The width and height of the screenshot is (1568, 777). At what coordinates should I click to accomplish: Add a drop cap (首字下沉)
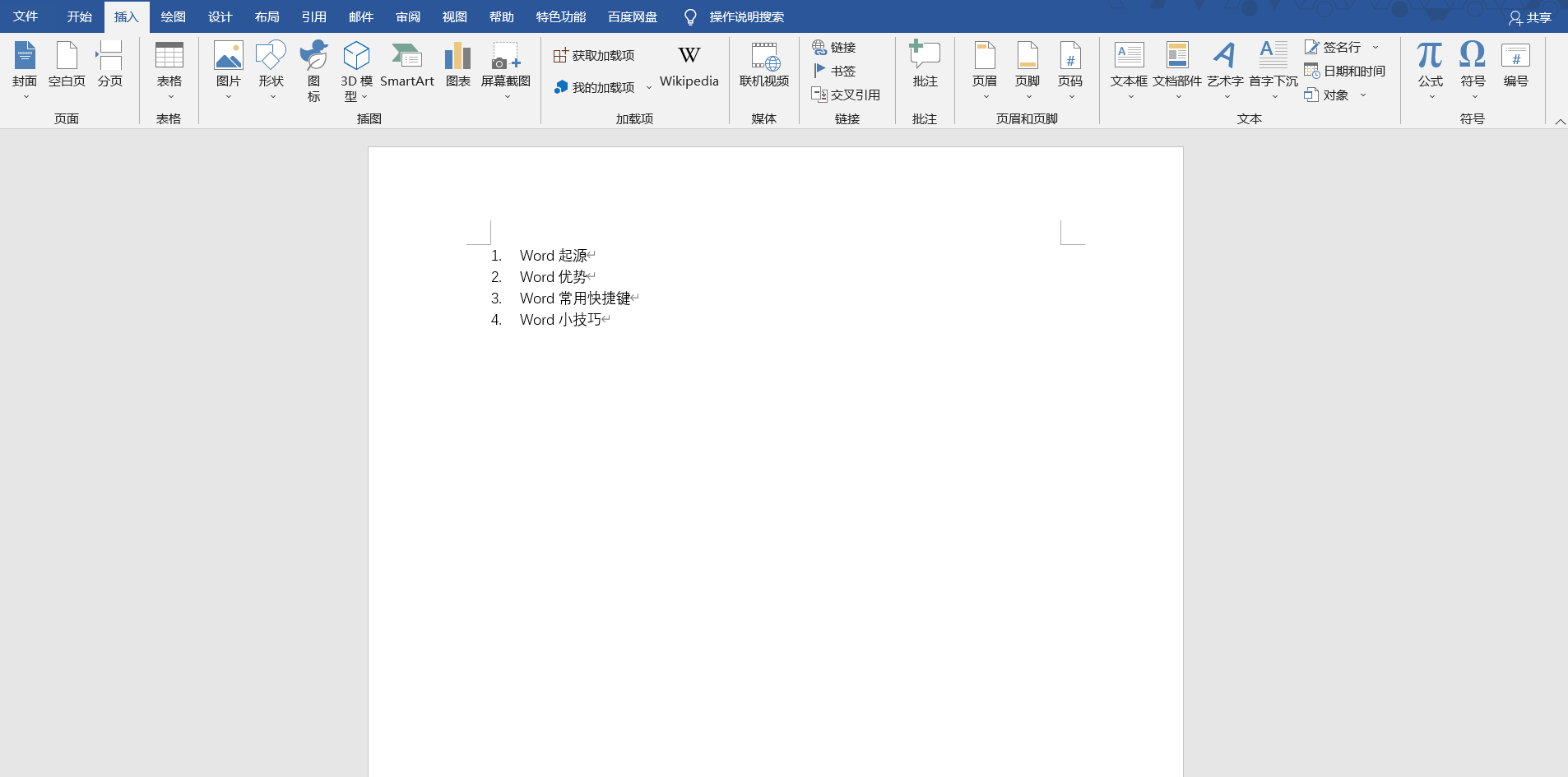(1273, 71)
